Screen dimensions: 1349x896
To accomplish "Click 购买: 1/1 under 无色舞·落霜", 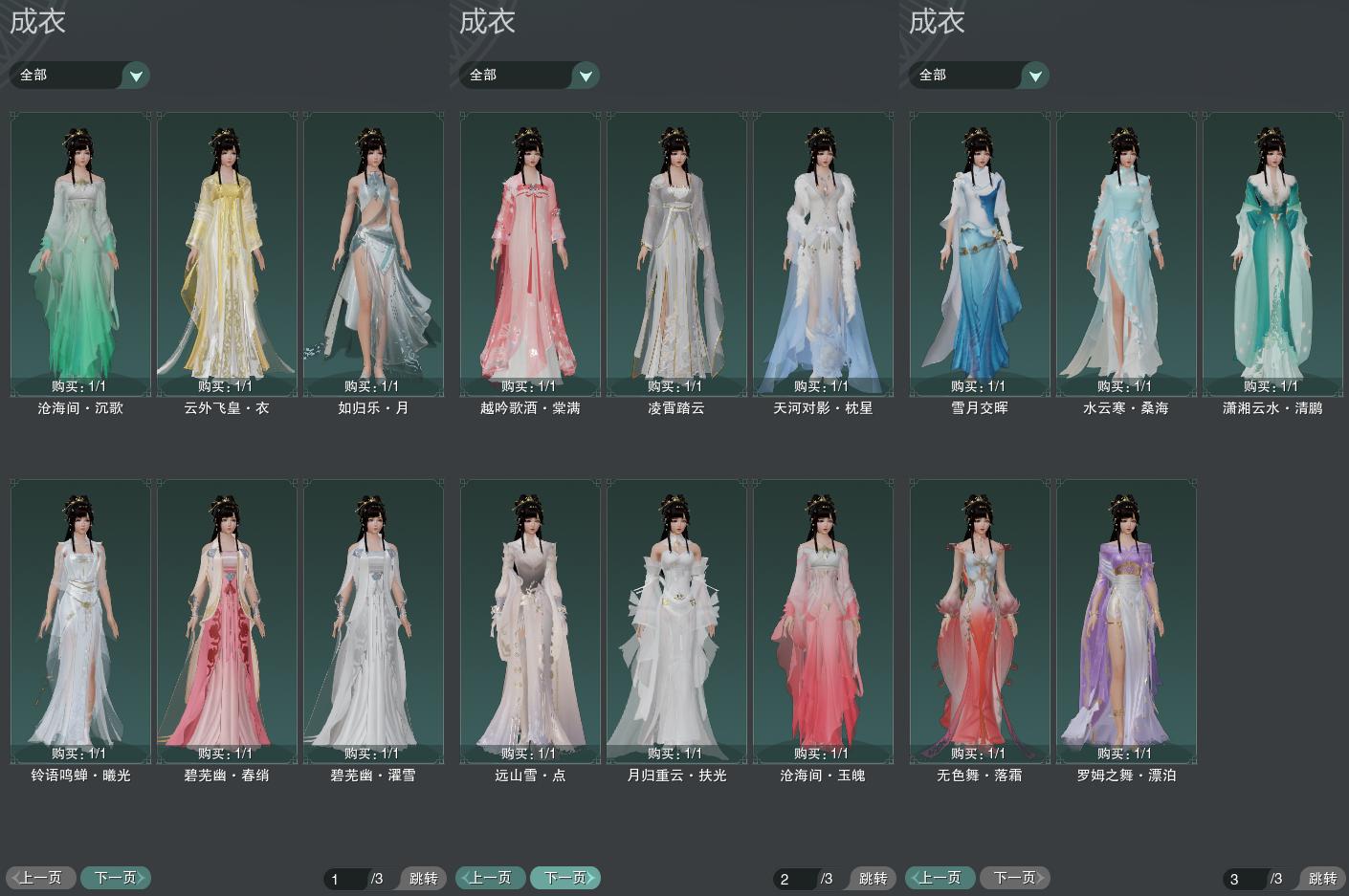I will 979,754.
